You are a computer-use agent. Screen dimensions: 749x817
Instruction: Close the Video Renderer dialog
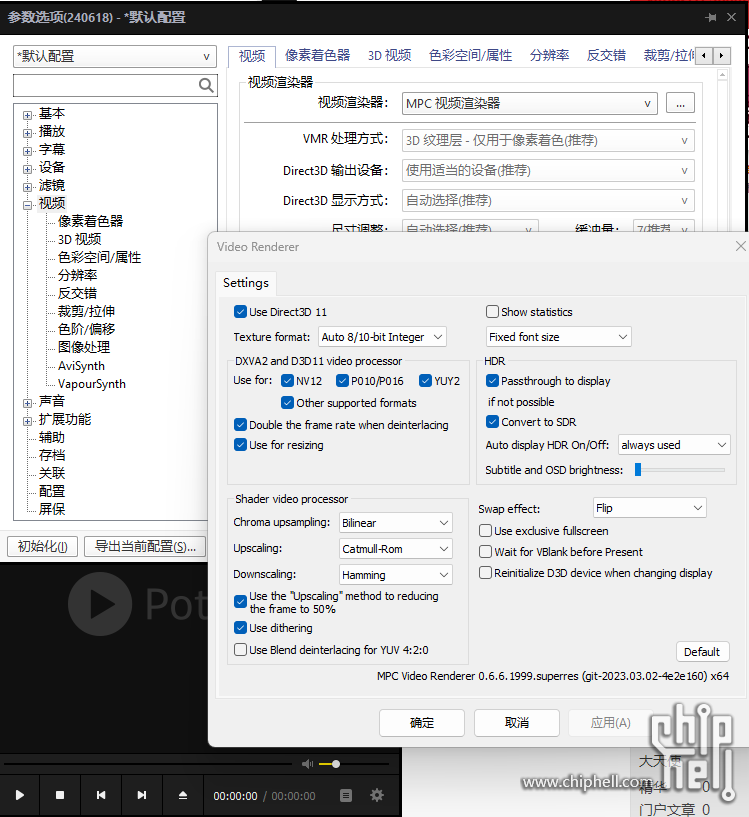740,246
